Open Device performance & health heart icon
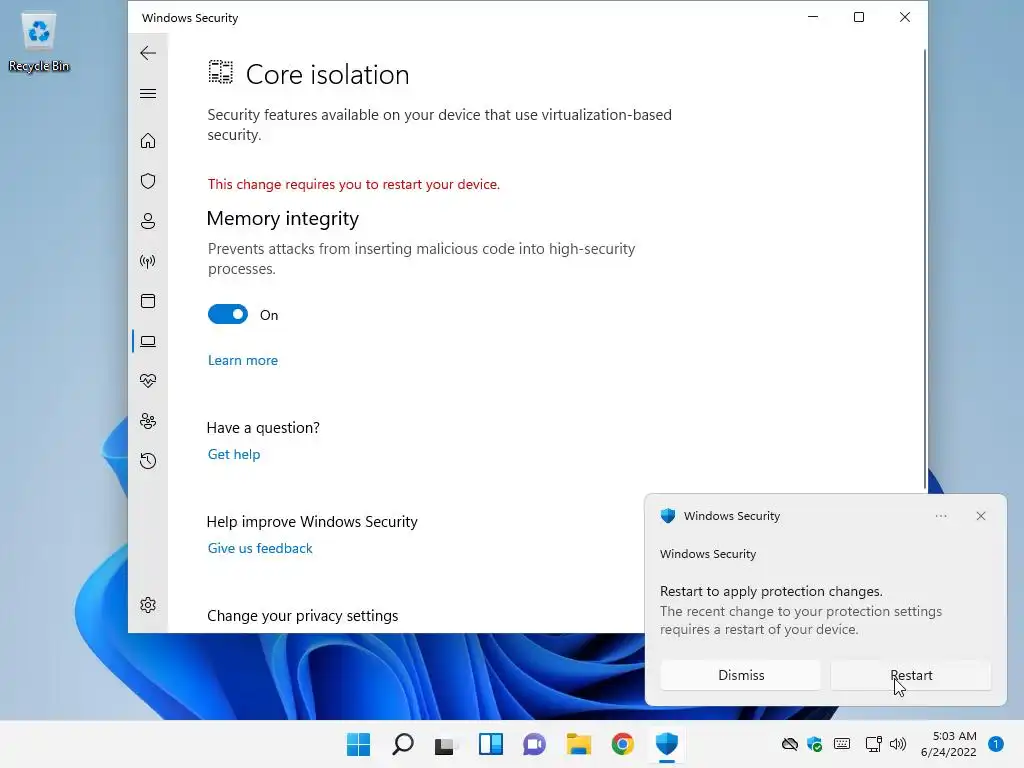This screenshot has width=1024, height=768. click(148, 381)
